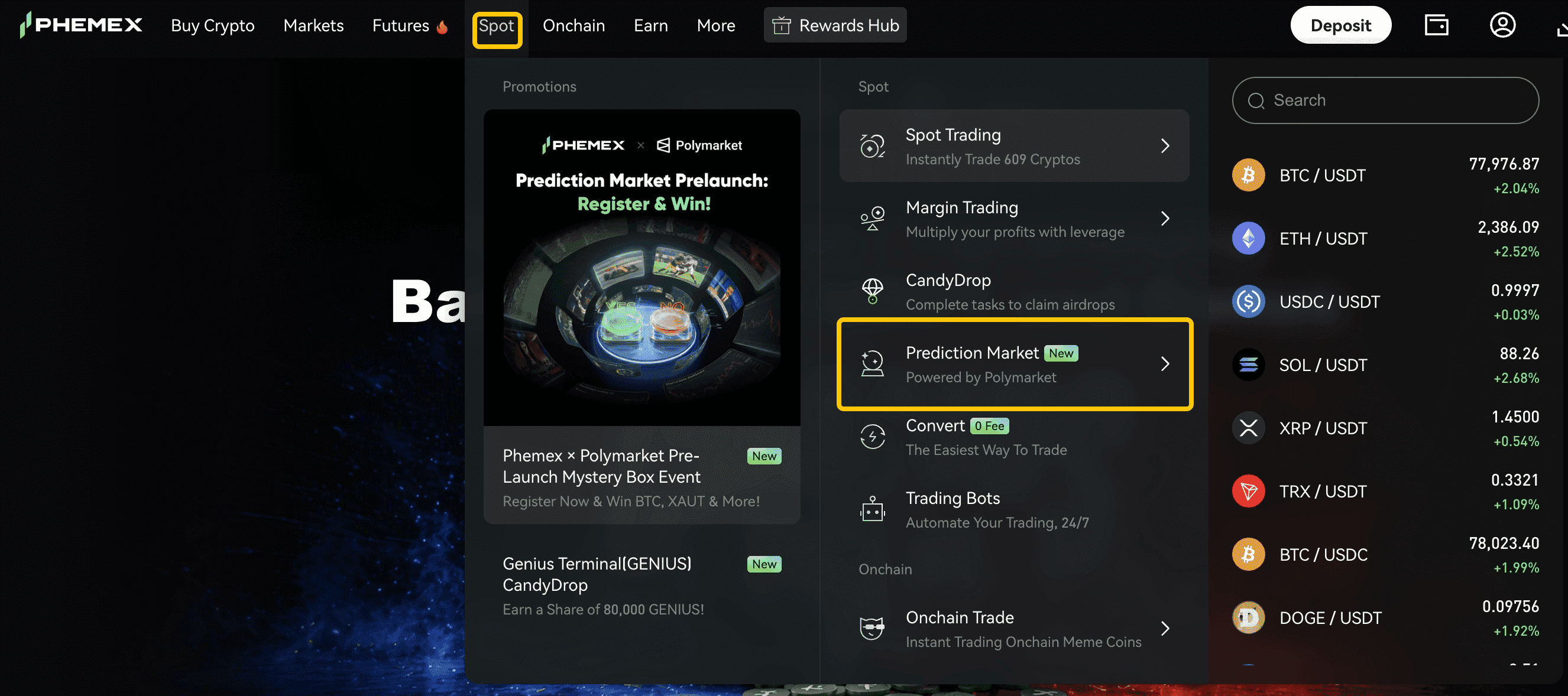This screenshot has width=1568, height=696.
Task: Expand Spot Trading chevron arrow
Action: 1164,146
